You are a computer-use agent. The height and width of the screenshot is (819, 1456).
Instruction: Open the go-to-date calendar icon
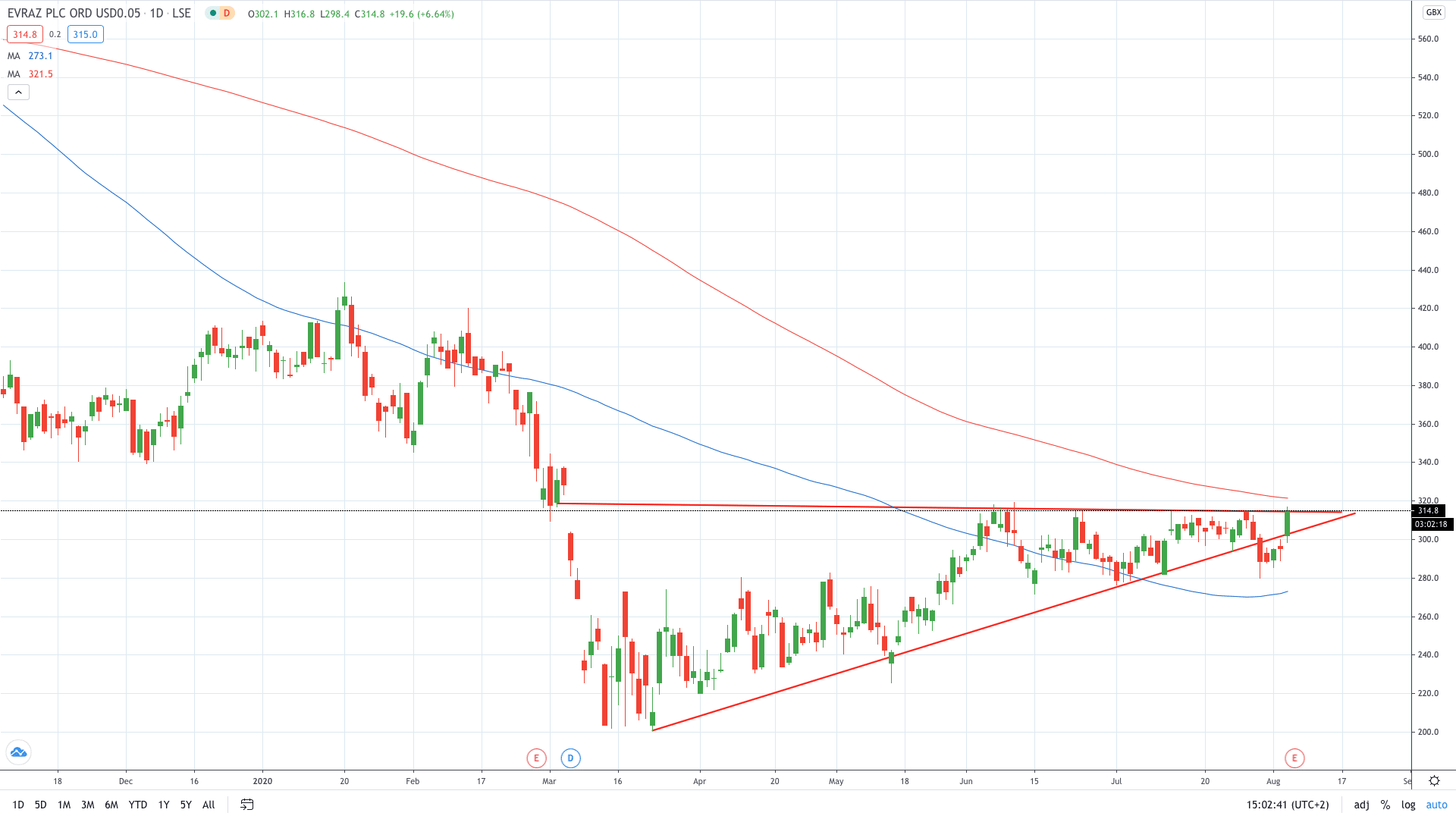tap(246, 805)
